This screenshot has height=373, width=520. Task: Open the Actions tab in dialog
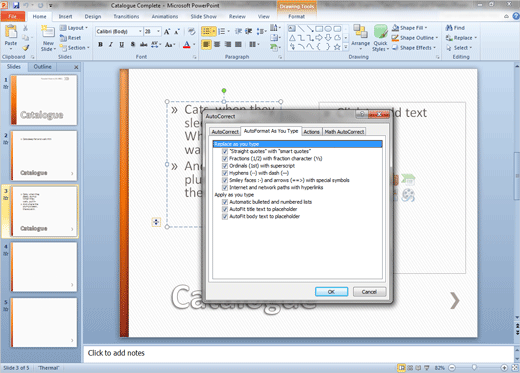point(311,132)
